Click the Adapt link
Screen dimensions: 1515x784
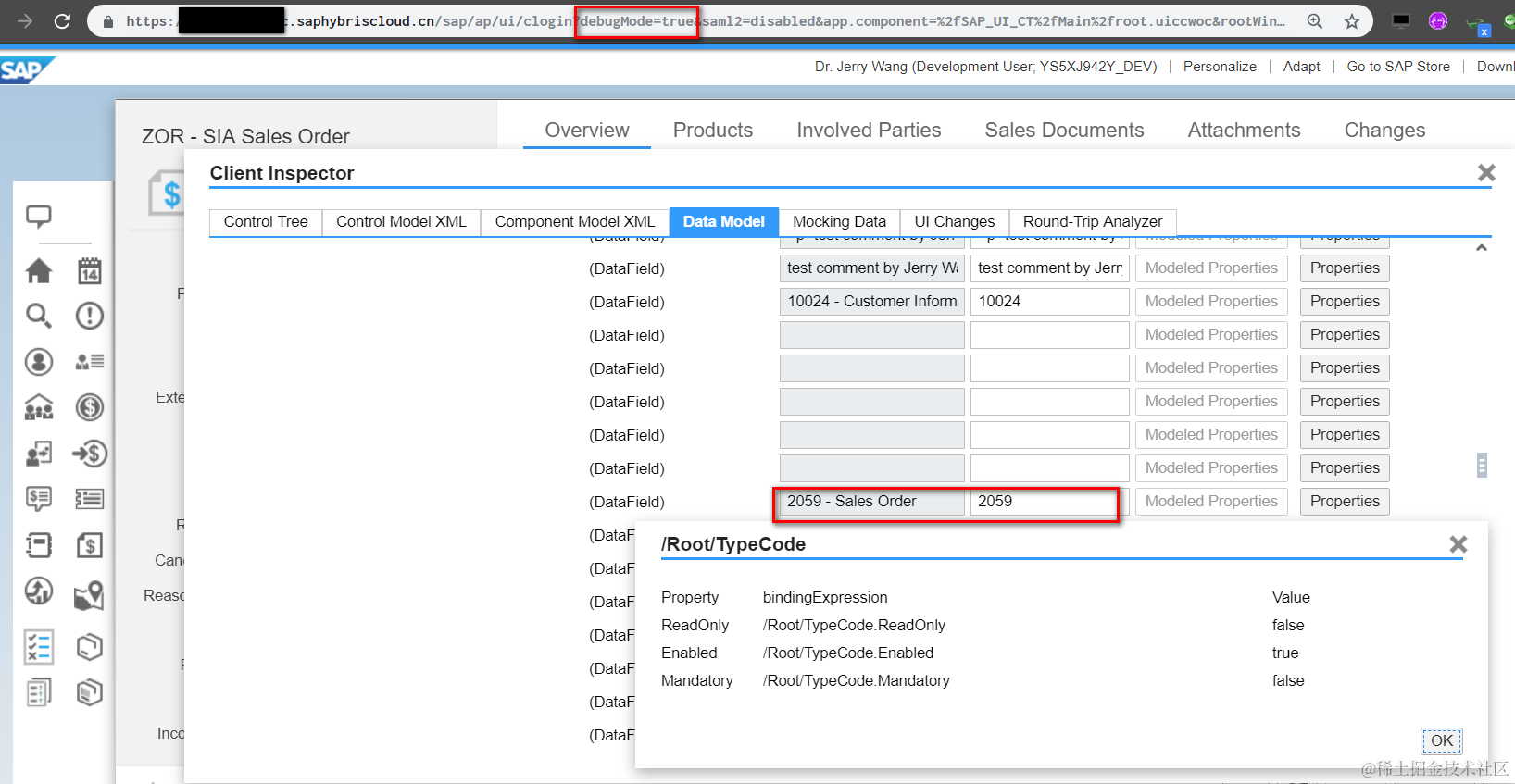coord(1301,67)
